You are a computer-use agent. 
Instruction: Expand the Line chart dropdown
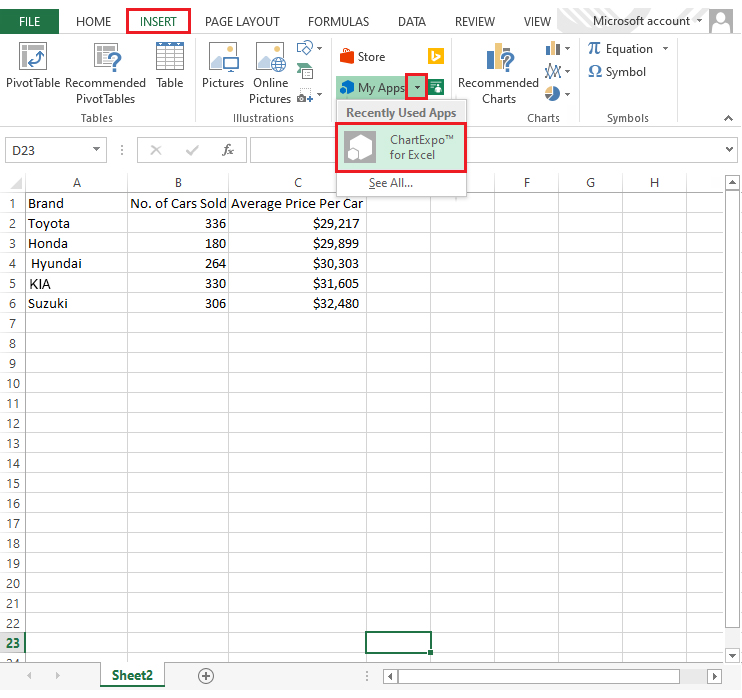pos(567,71)
